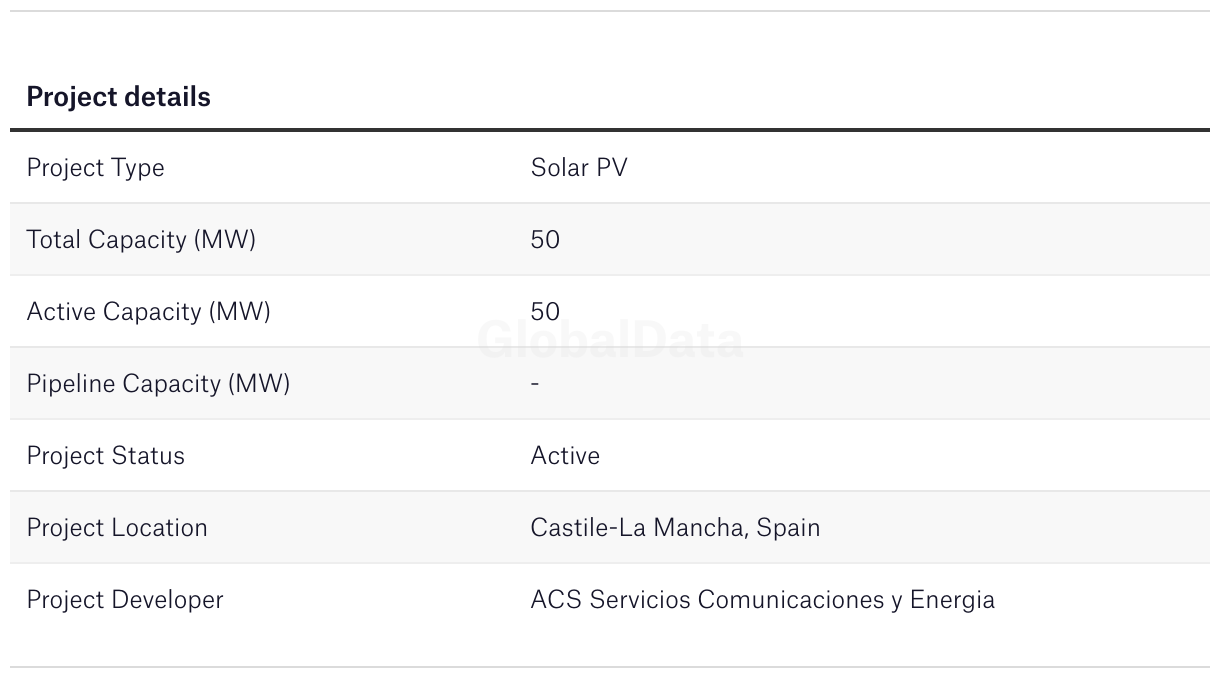Click the word Castile-La in location value
The width and height of the screenshot is (1220, 678).
pos(588,528)
